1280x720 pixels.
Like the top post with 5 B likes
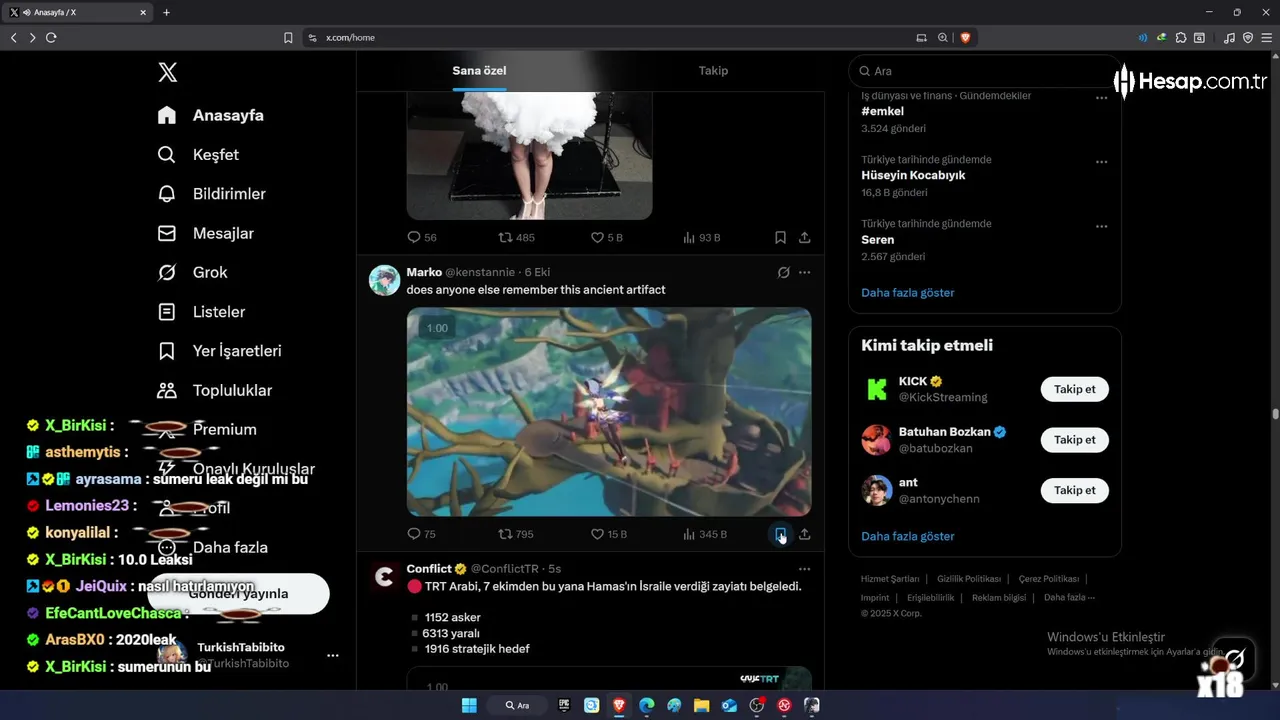pos(606,238)
